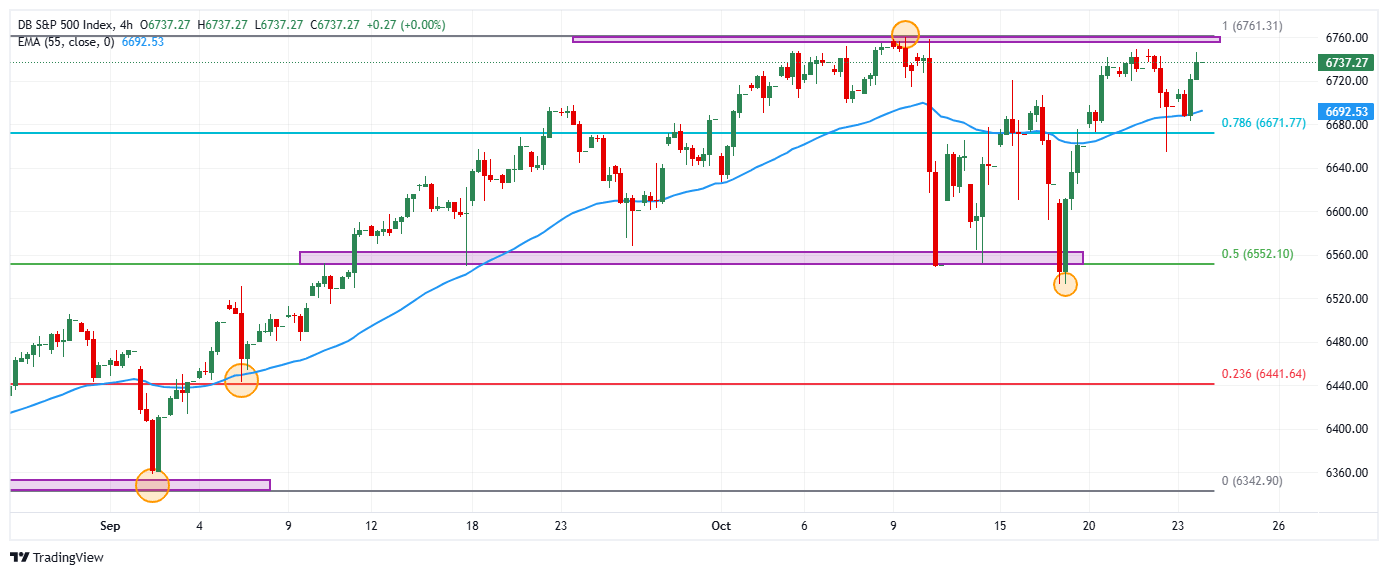Select the 0.236 (6441.64) red level label
1388x575 pixels.
pyautogui.click(x=1263, y=374)
